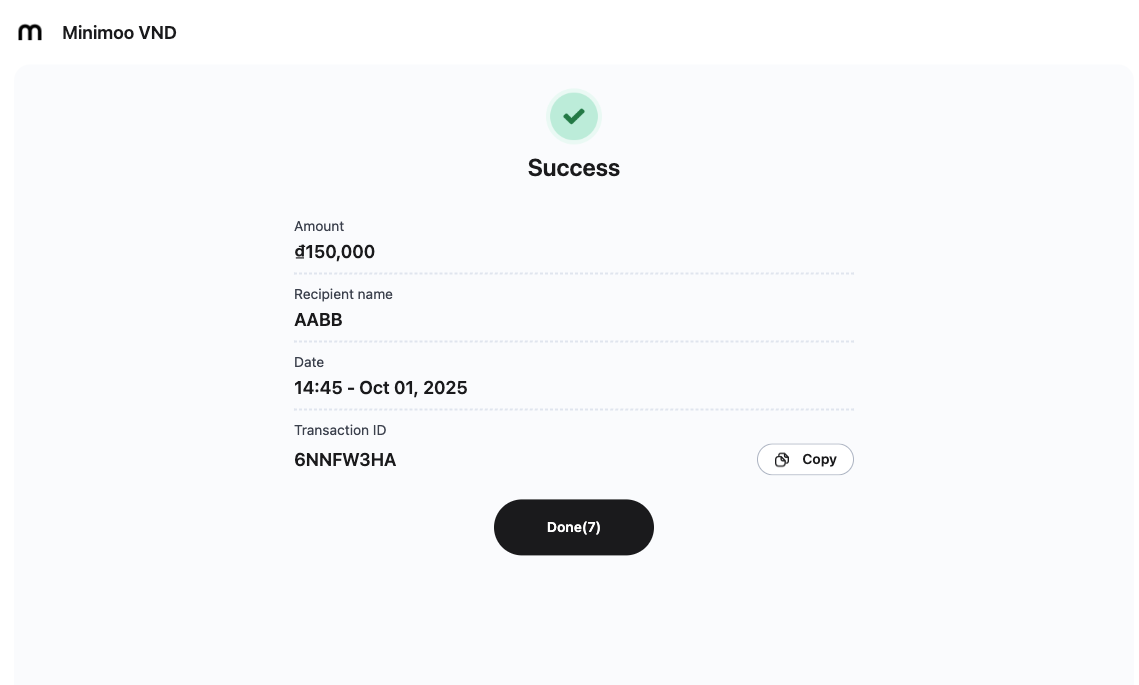This screenshot has width=1139, height=685.
Task: Click the Recipient name label
Action: point(343,294)
